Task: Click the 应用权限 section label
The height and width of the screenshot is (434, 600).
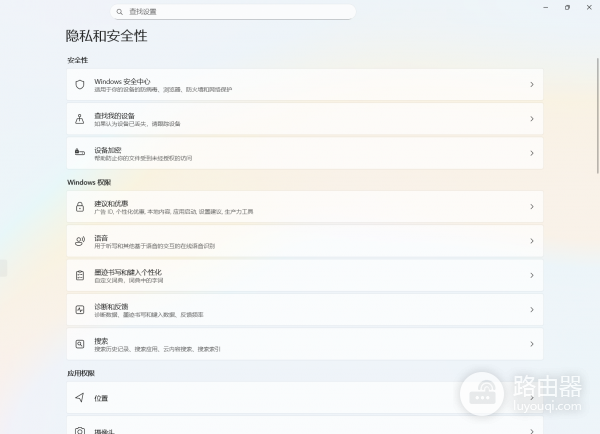Action: pyautogui.click(x=81, y=373)
